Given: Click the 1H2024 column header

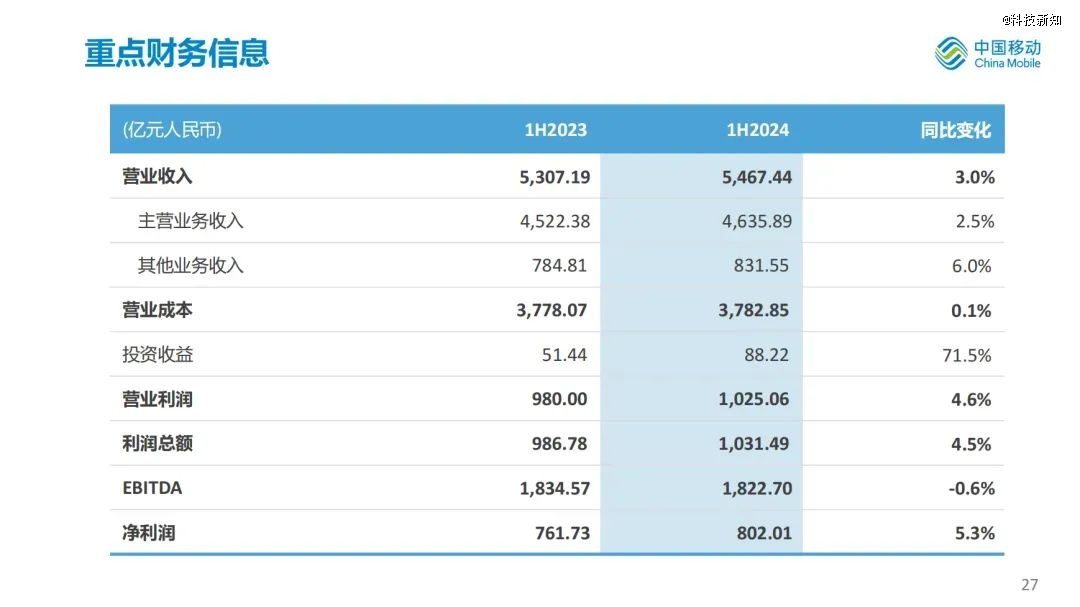Looking at the screenshot, I should [x=758, y=130].
